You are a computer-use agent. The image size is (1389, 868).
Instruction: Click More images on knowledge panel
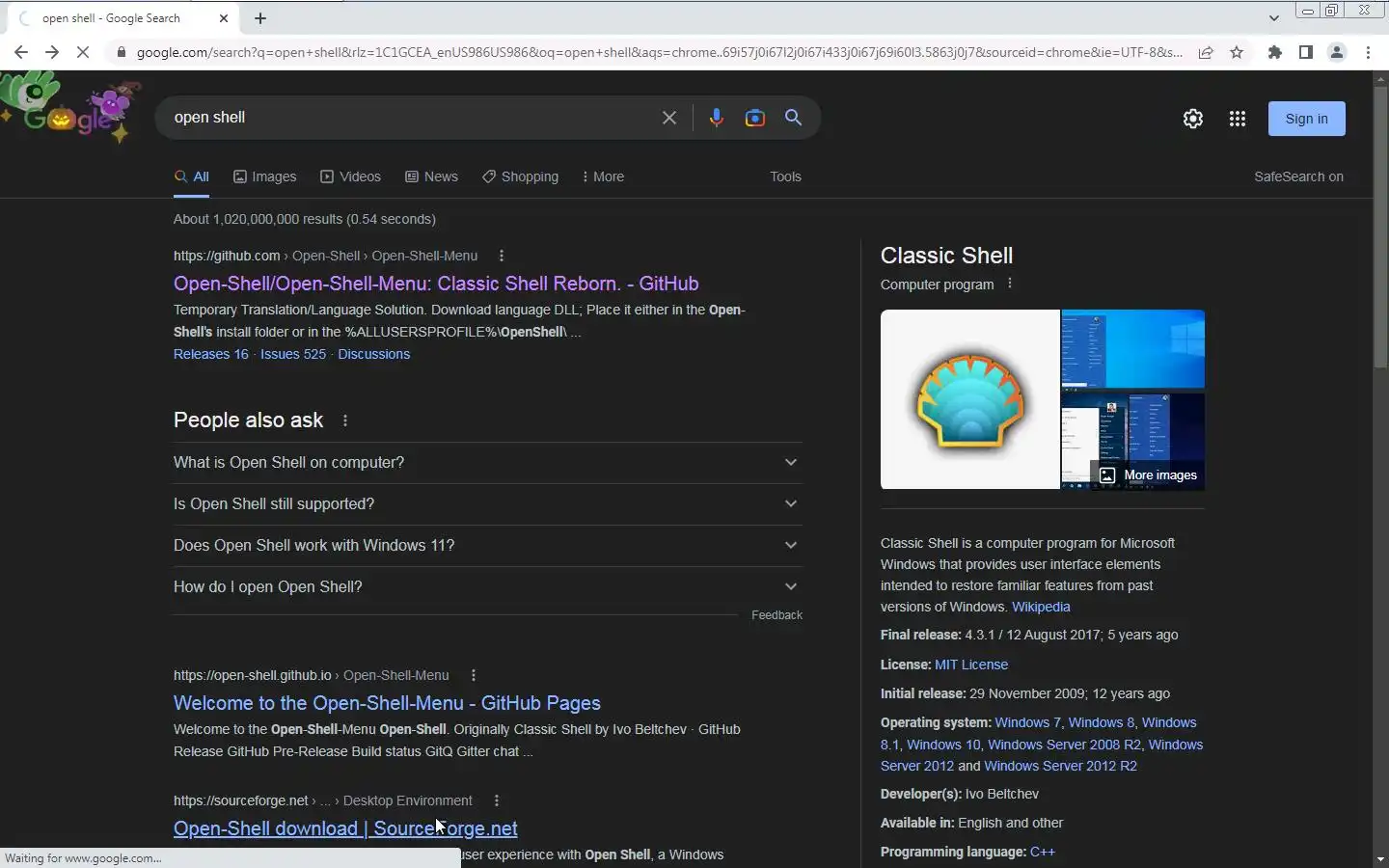pyautogui.click(x=1150, y=475)
